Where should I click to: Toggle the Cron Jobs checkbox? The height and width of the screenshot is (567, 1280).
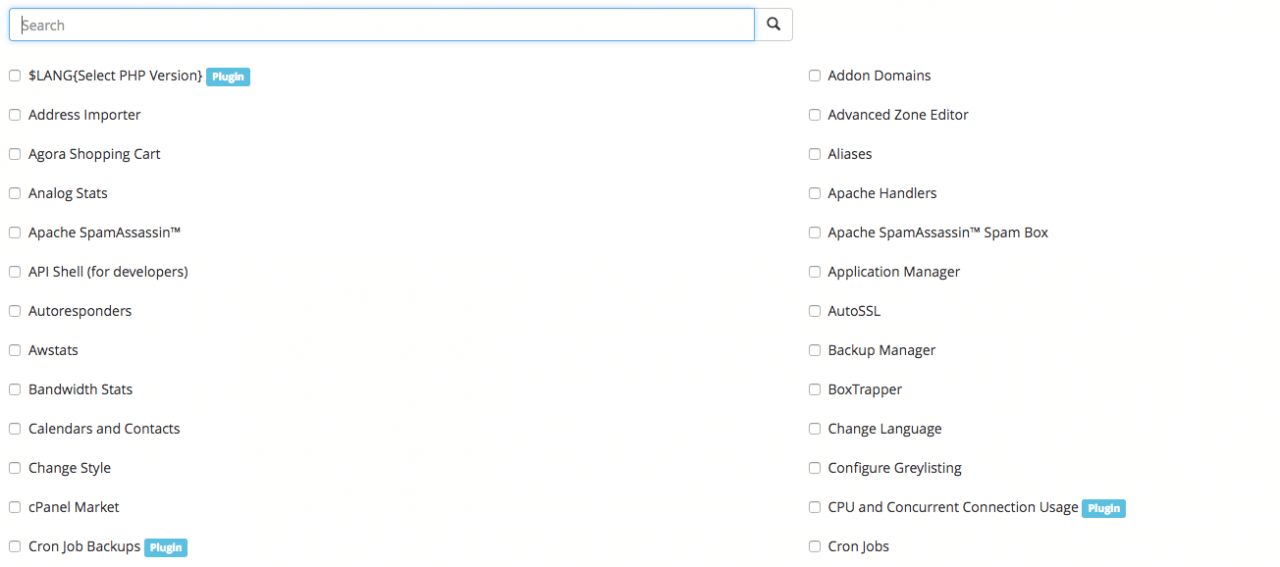tap(815, 547)
